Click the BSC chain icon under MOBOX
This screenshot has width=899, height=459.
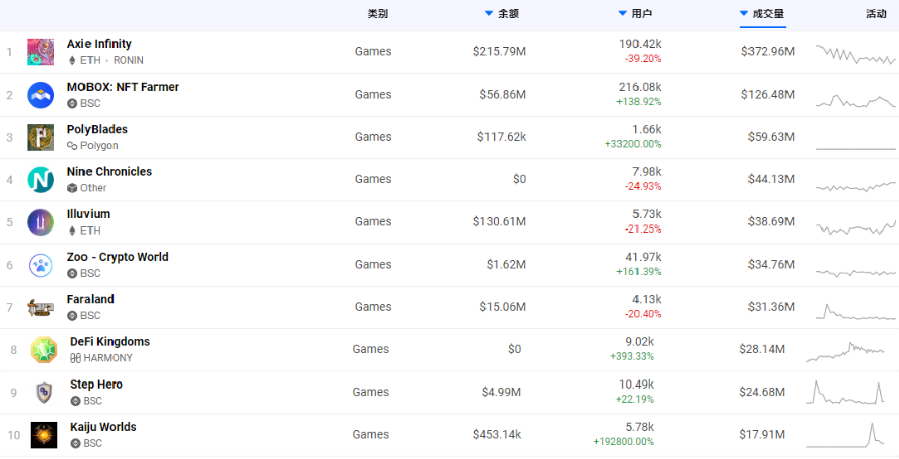pos(72,104)
